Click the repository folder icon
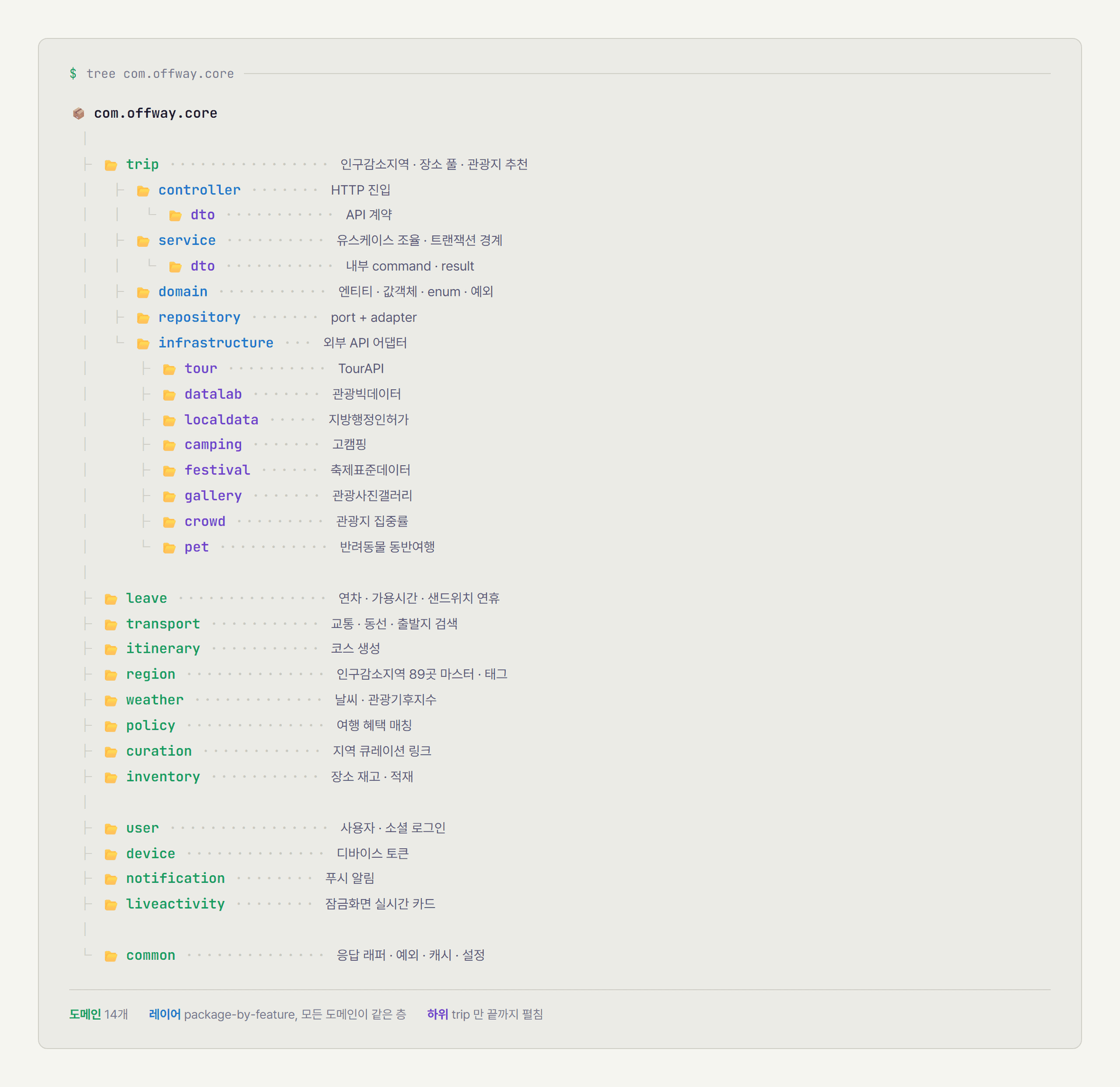The width and height of the screenshot is (1120, 1087). pos(143,318)
